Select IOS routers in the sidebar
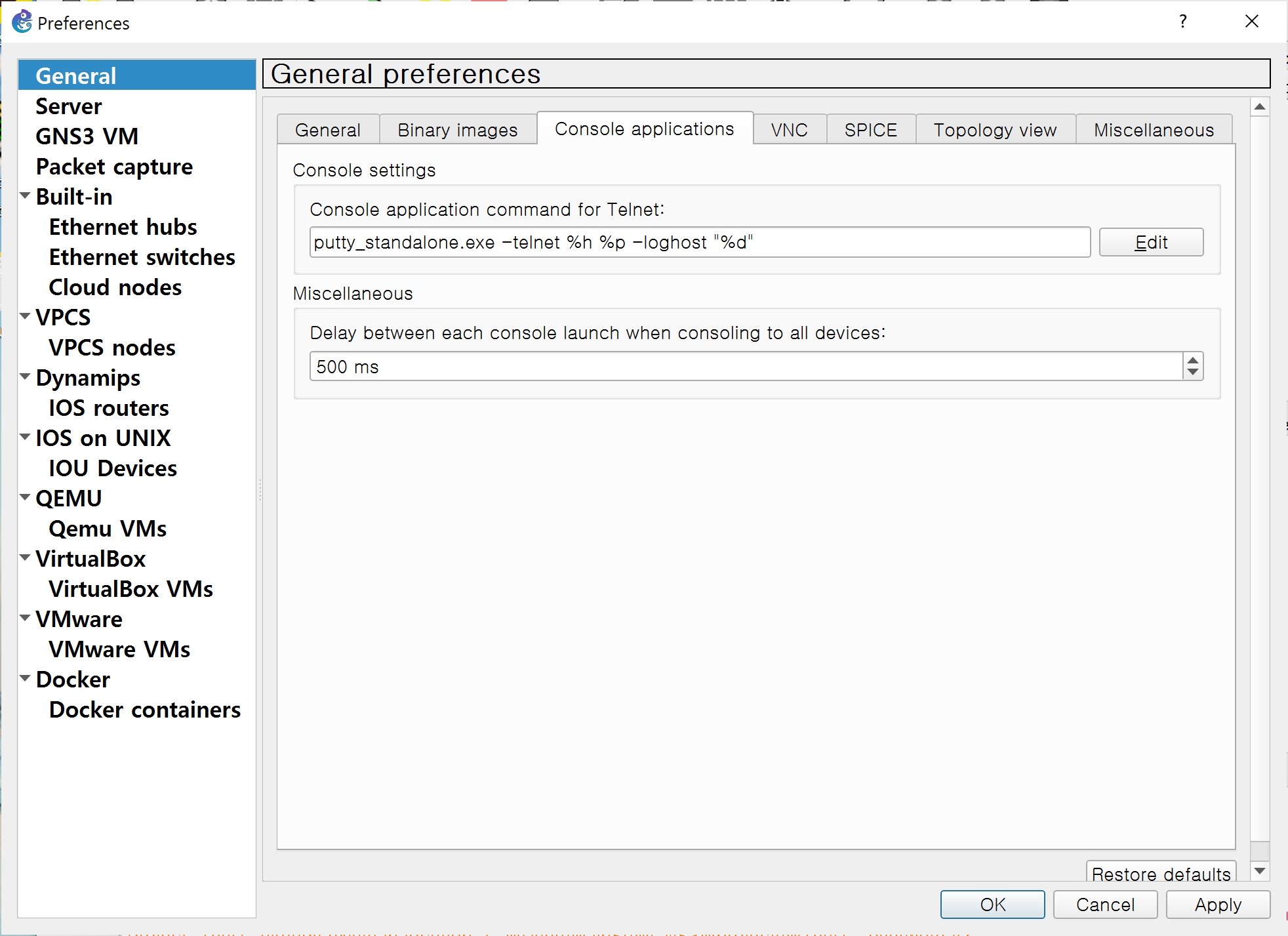The height and width of the screenshot is (936, 1288). tap(109, 408)
